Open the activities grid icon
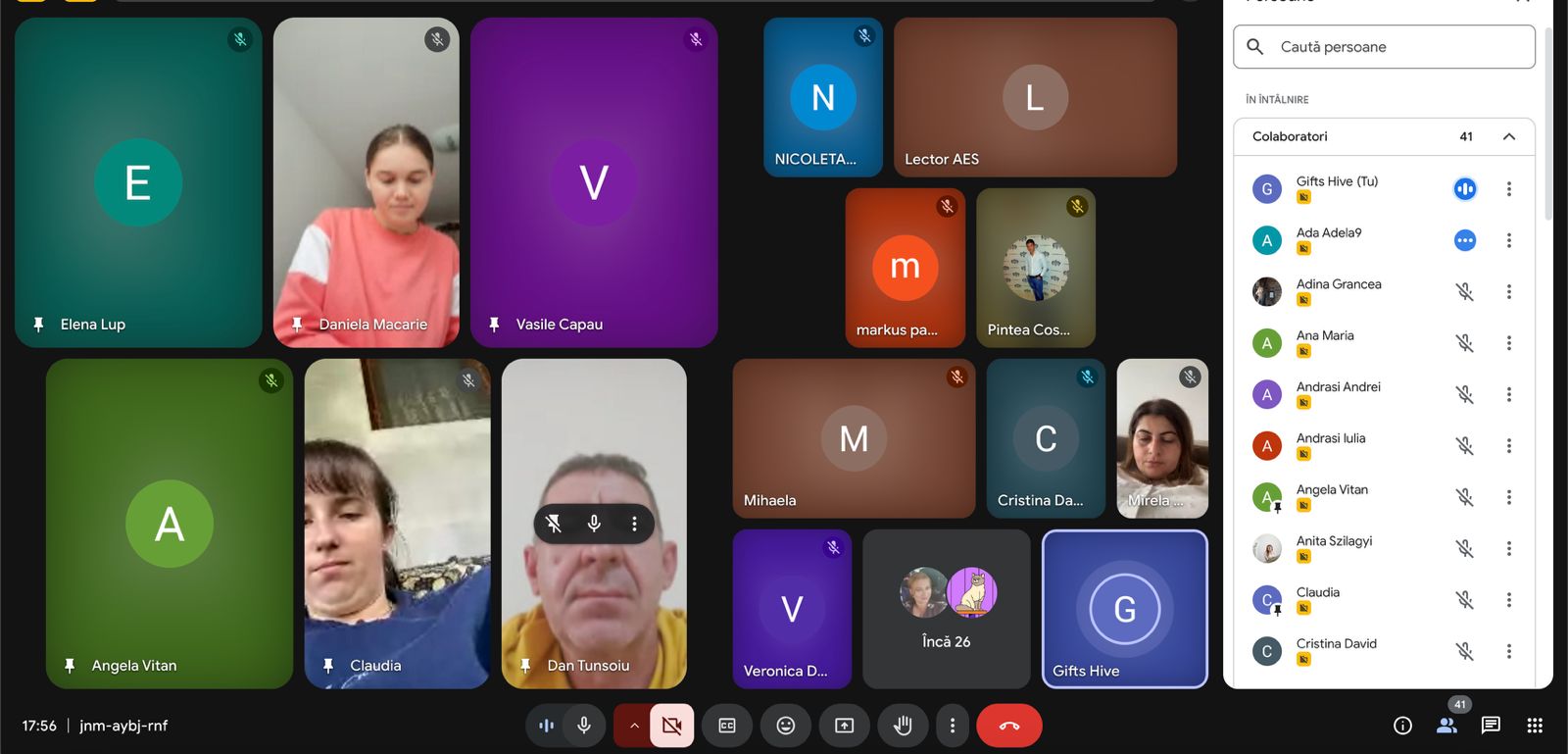Image resolution: width=1568 pixels, height=754 pixels. click(x=1535, y=726)
